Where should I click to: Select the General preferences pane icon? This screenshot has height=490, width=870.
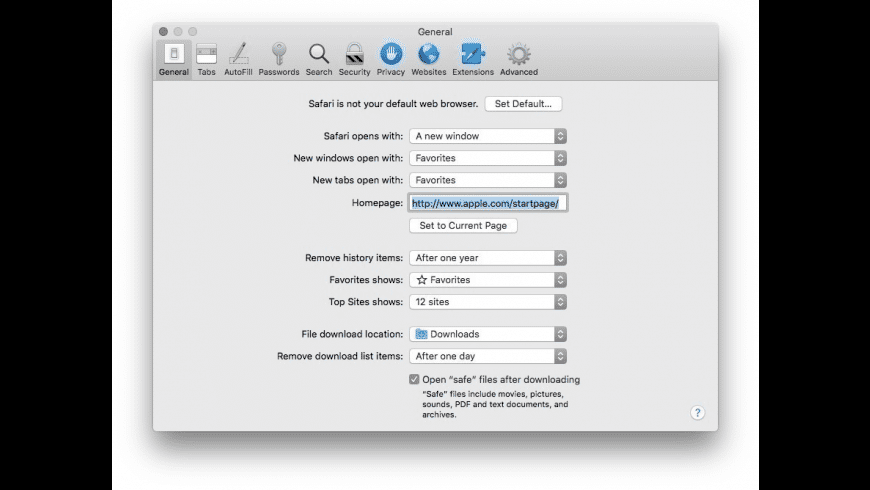(x=174, y=59)
